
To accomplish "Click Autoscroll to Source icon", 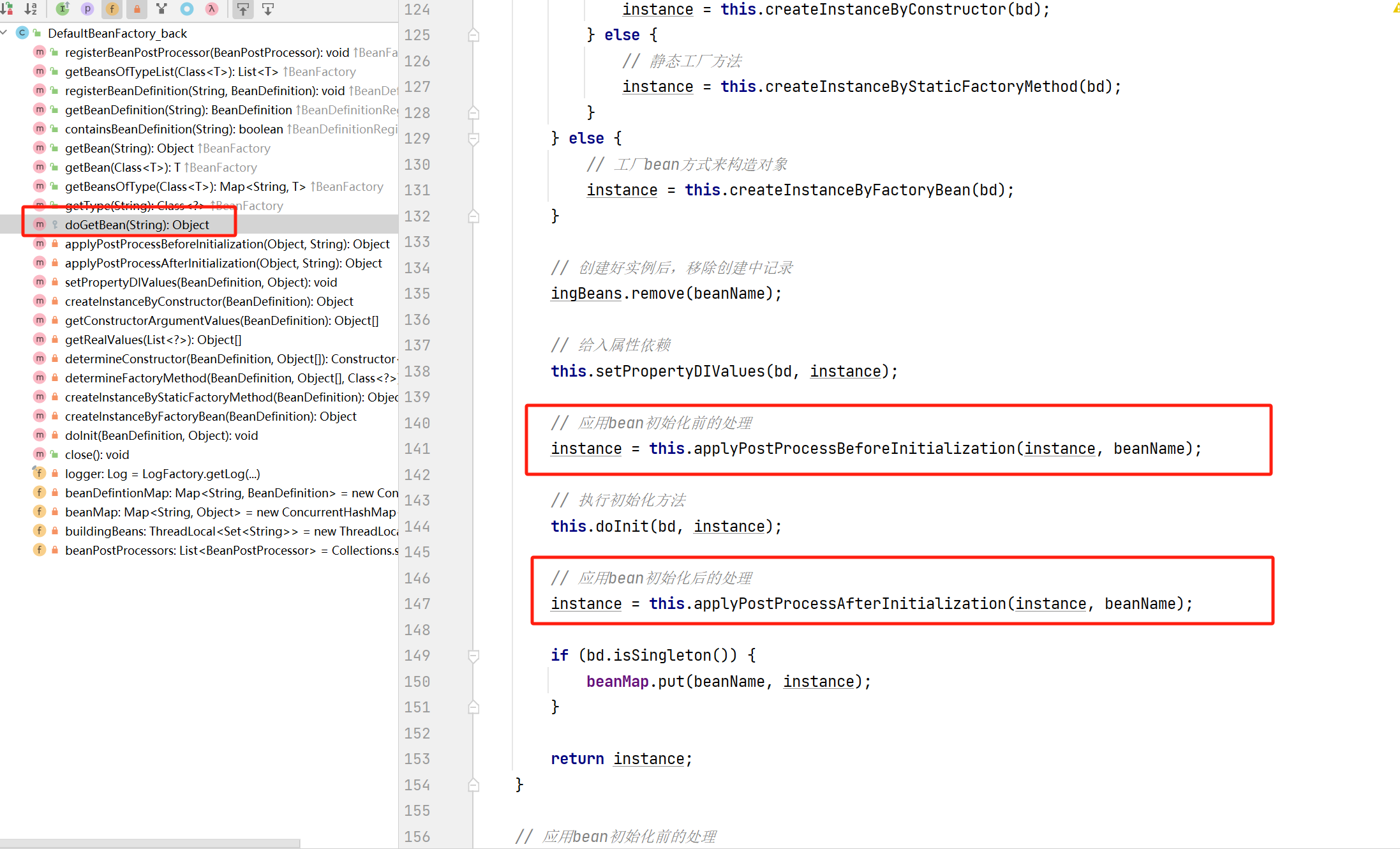I will tap(243, 8).
